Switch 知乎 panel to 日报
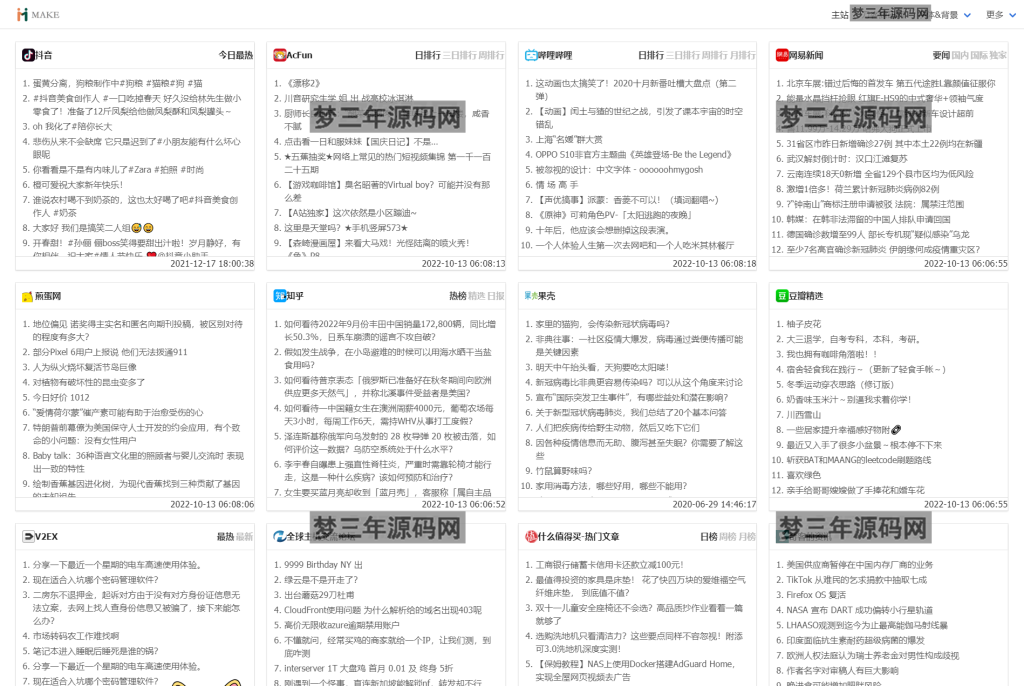Viewport: 1024px width, 686px height. [496, 296]
